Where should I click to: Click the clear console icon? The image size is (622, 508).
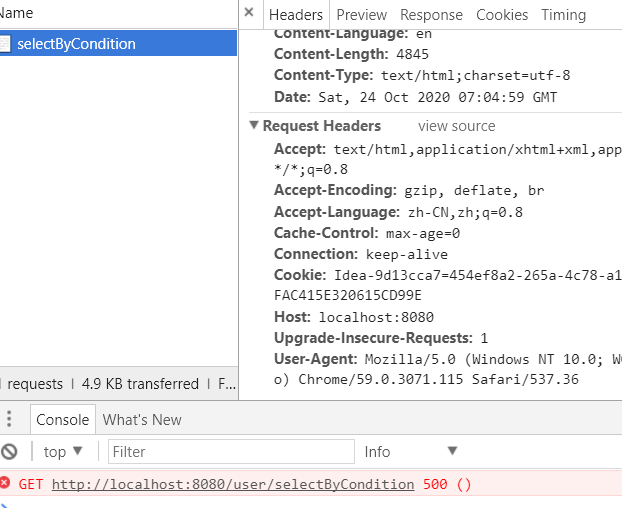pyautogui.click(x=10, y=452)
